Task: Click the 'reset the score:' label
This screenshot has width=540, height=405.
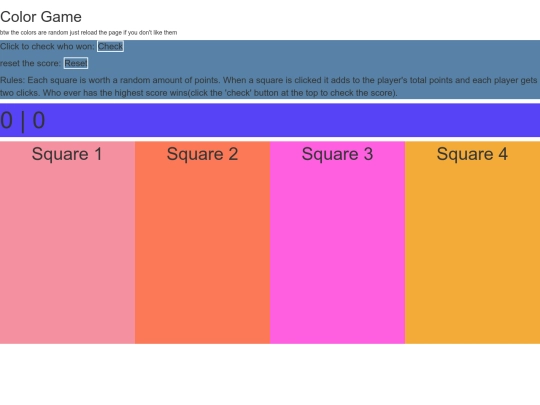Action: tap(30, 63)
